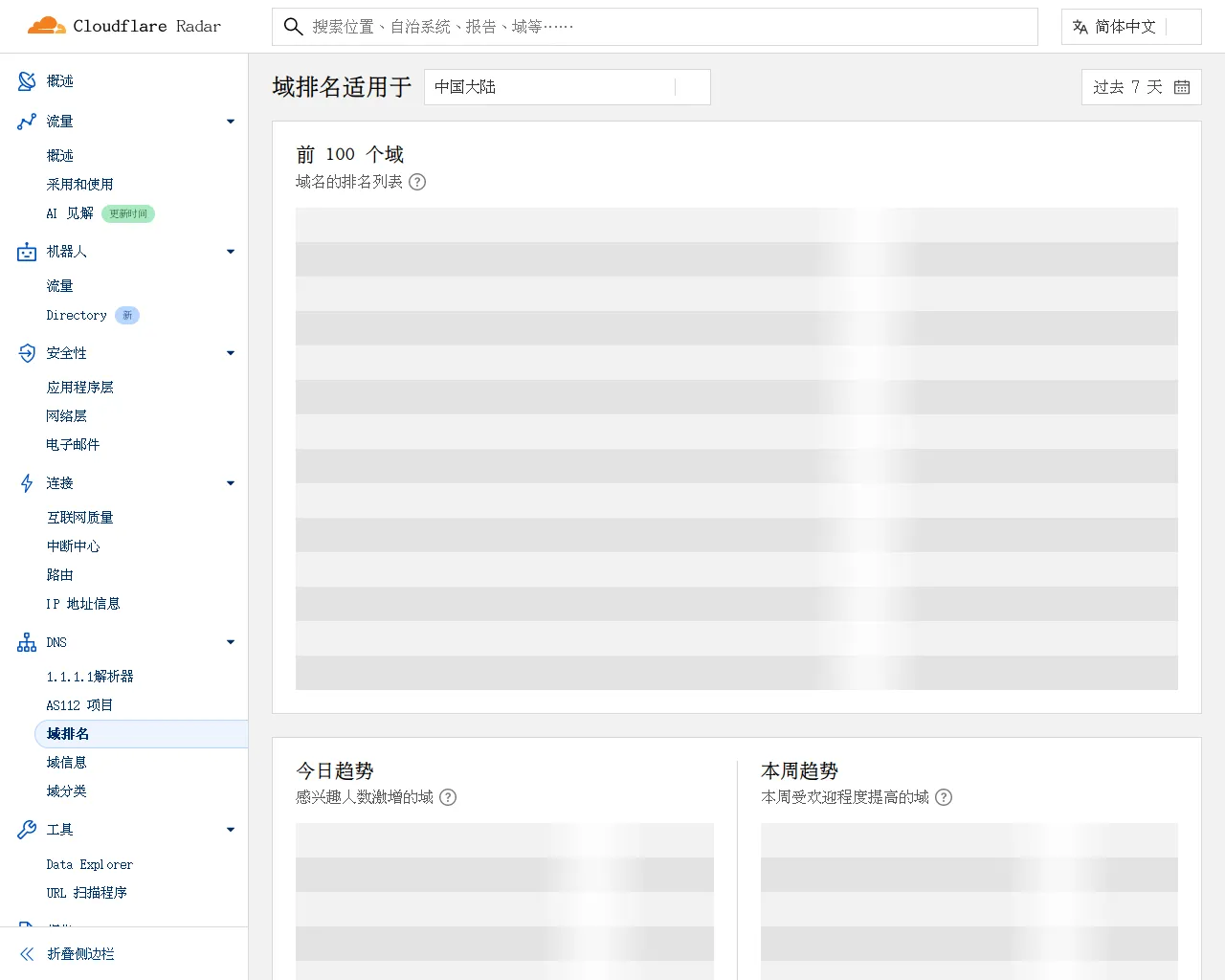Open the AI 见解 link
The height and width of the screenshot is (980, 1225).
coord(70,213)
